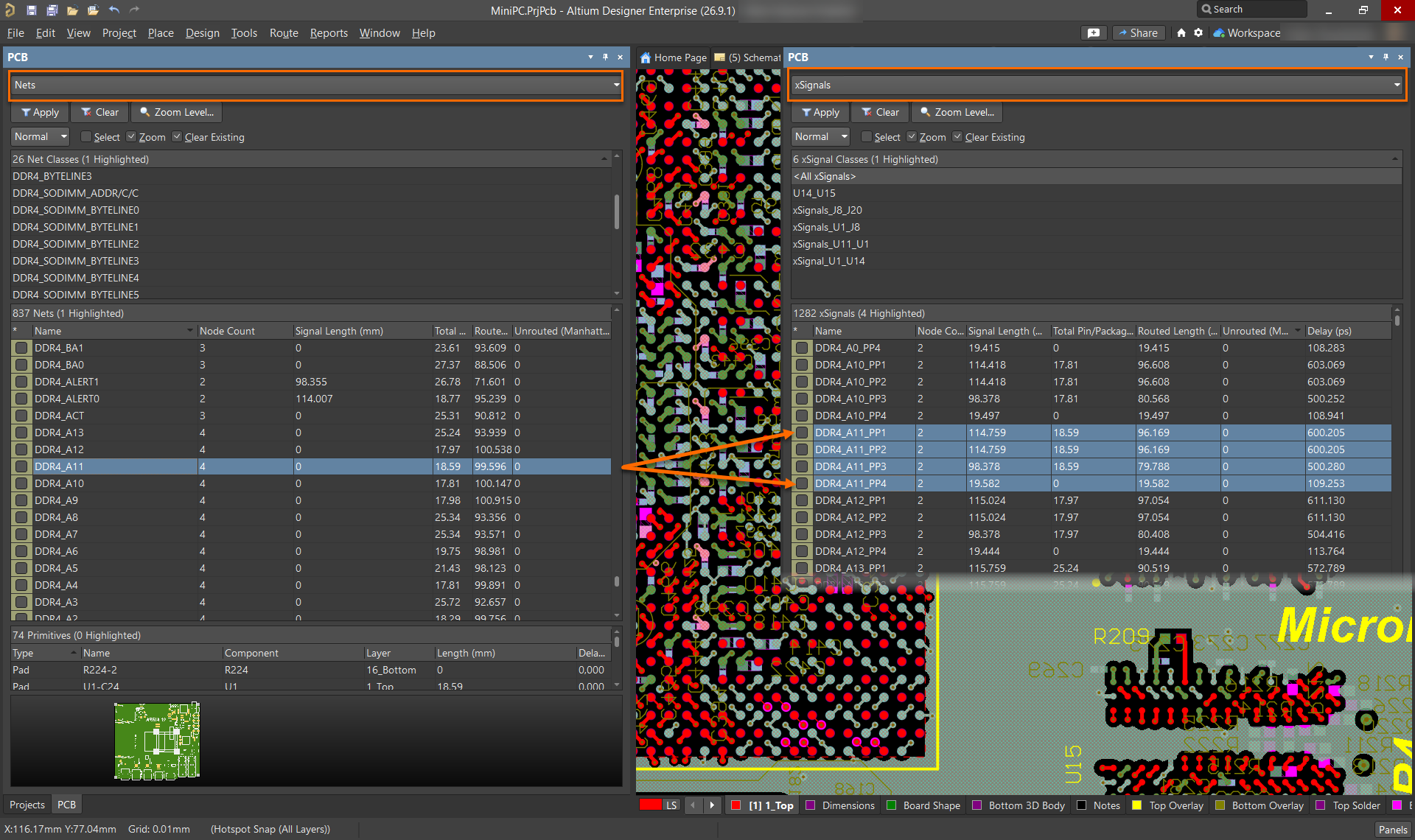The height and width of the screenshot is (840, 1415).
Task: Open the Design menu
Action: tap(202, 33)
